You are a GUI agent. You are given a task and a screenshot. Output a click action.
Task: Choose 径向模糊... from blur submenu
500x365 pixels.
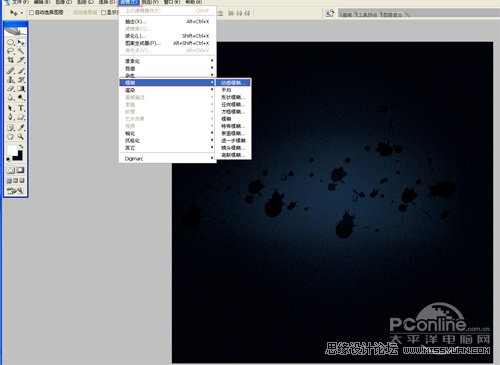pos(233,104)
